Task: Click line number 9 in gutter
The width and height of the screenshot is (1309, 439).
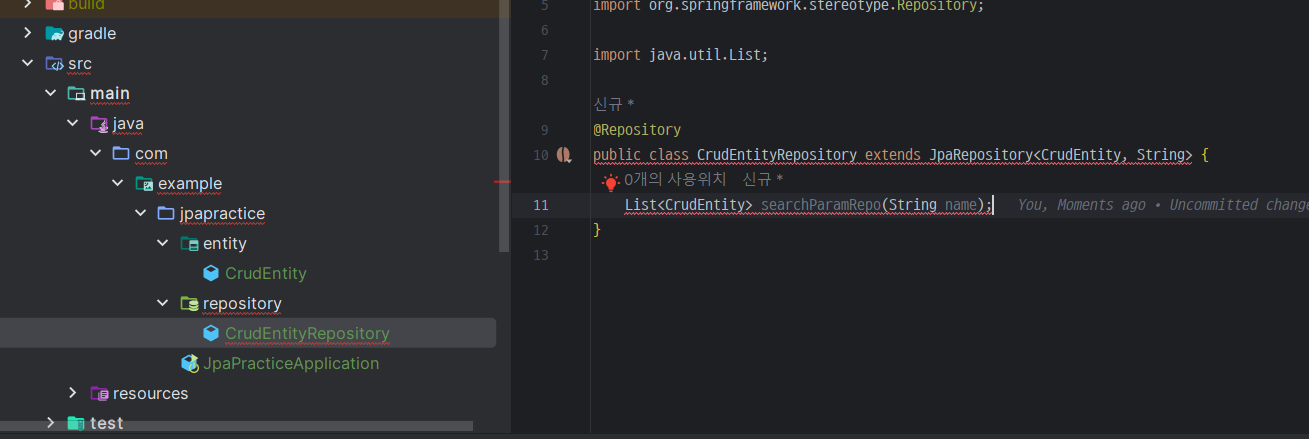Action: 544,130
